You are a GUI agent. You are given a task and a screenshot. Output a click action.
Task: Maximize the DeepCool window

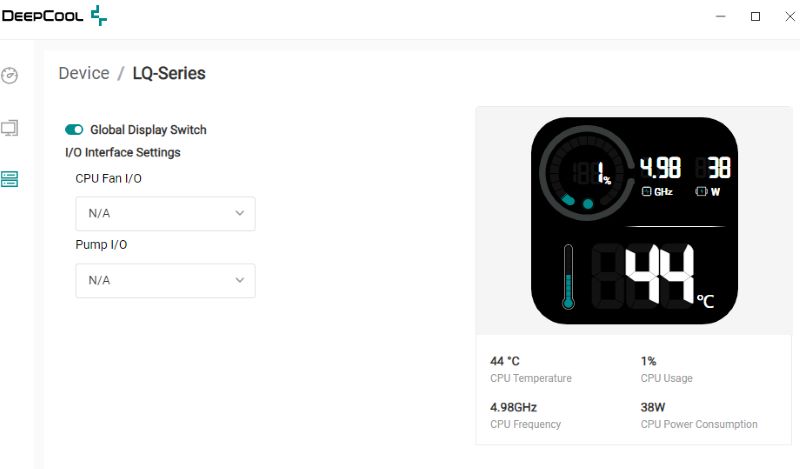pyautogui.click(x=755, y=16)
